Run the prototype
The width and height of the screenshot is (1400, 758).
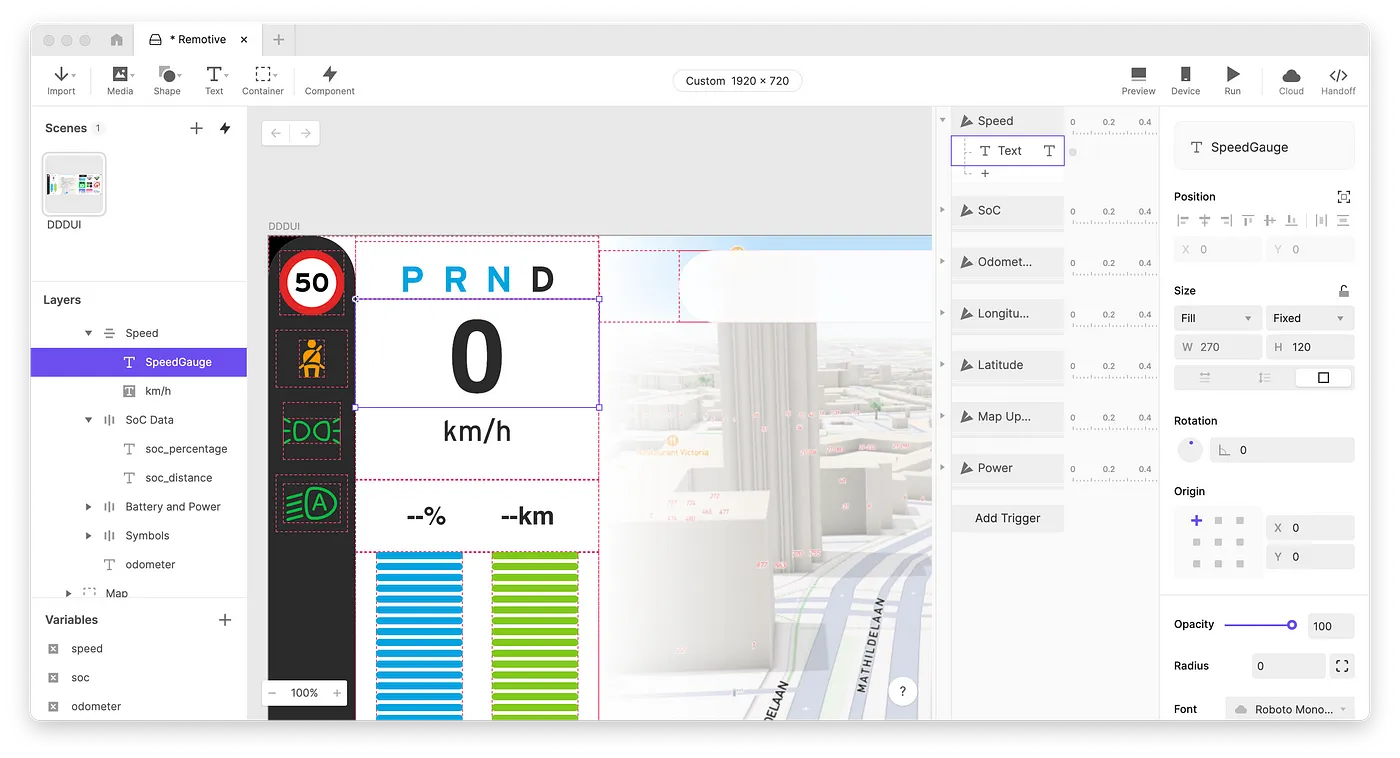(1233, 80)
